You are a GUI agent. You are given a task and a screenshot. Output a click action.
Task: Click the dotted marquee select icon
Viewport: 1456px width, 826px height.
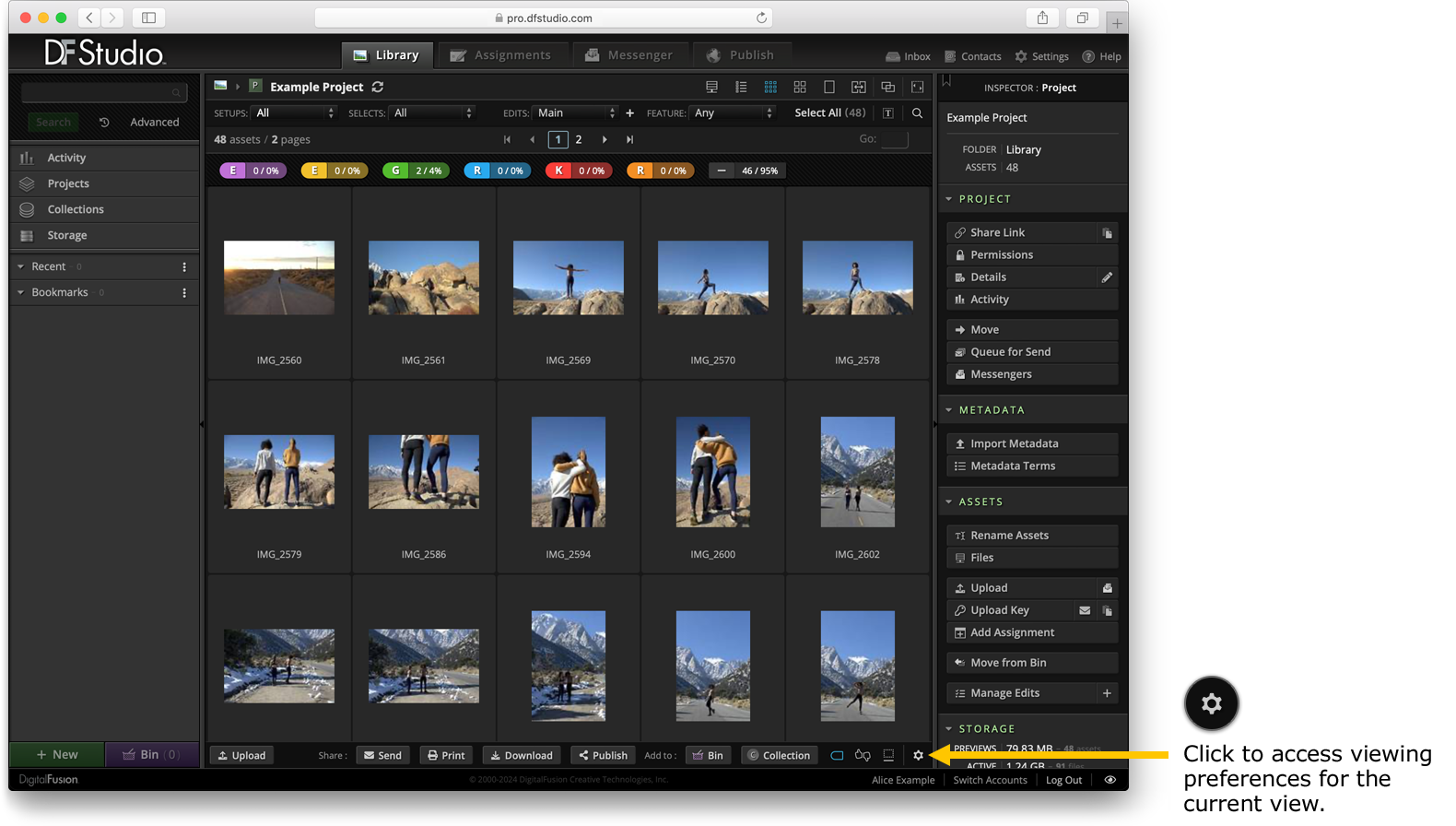coord(888,755)
